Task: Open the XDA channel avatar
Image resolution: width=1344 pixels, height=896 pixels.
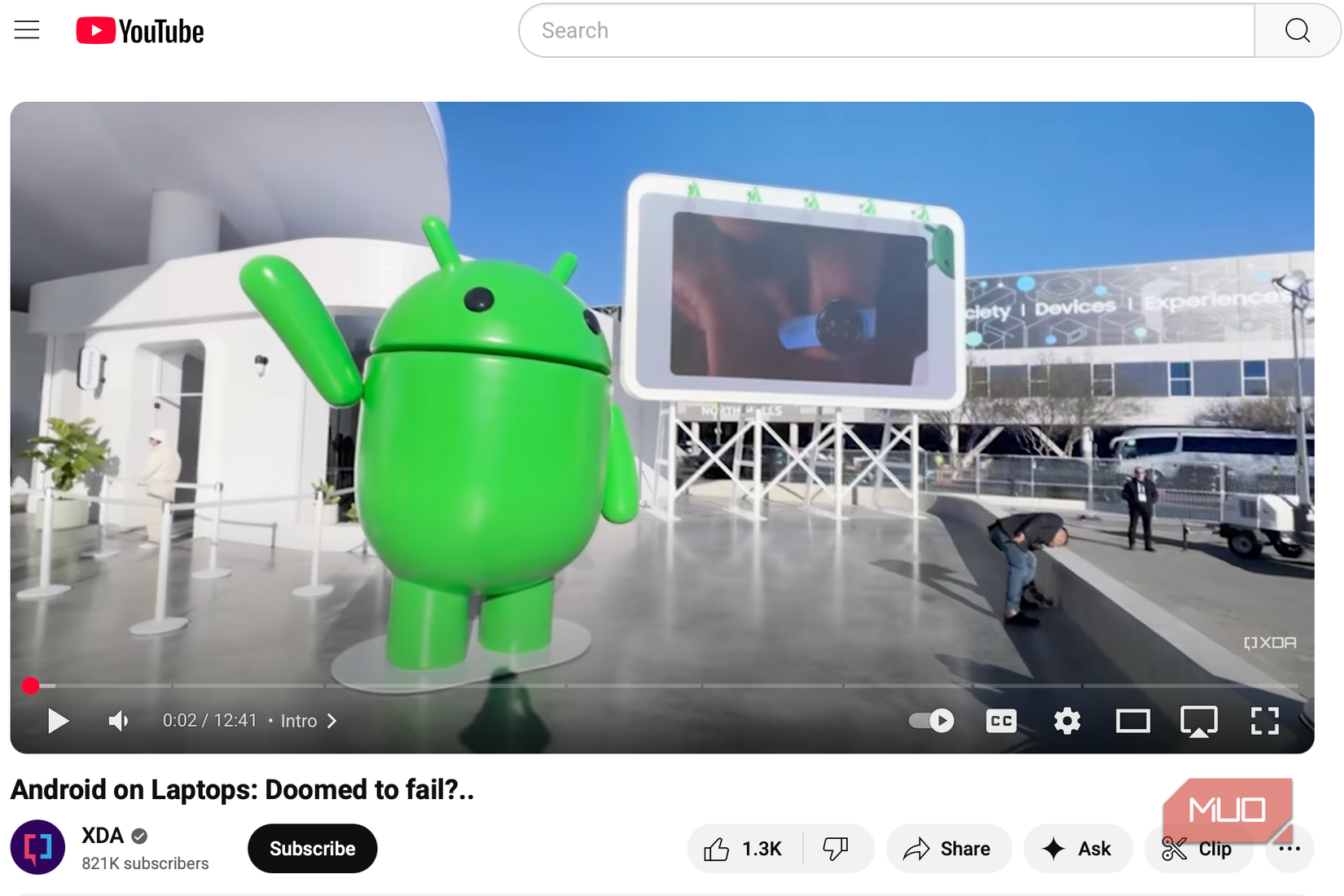Action: [x=37, y=847]
